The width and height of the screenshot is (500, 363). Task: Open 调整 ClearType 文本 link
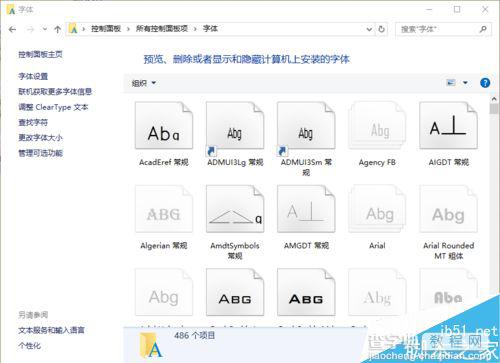pos(53,107)
